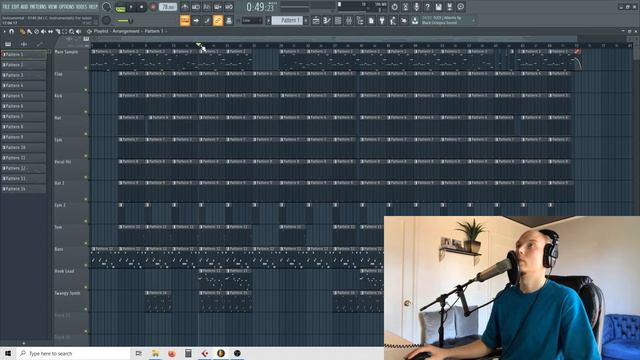Open the TOOLS menu
This screenshot has height=360, width=640.
point(82,7)
